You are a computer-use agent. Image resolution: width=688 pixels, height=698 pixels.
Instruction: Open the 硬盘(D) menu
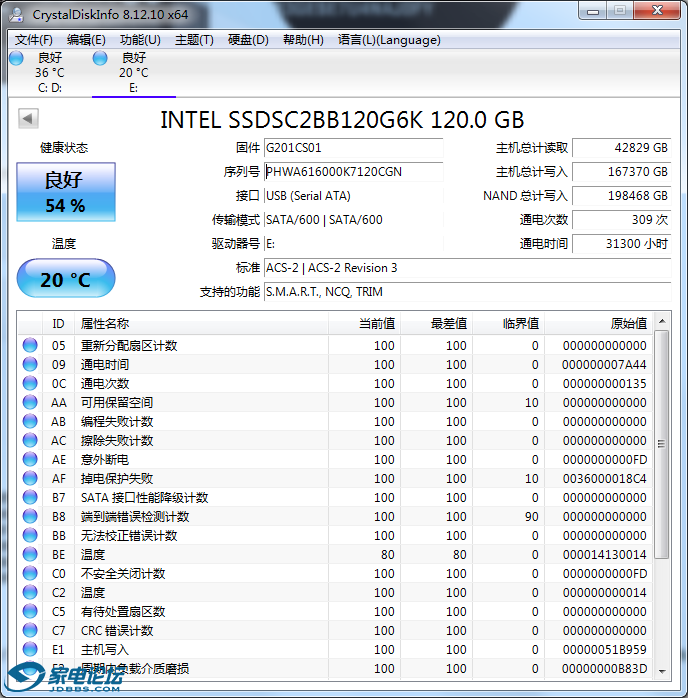248,40
